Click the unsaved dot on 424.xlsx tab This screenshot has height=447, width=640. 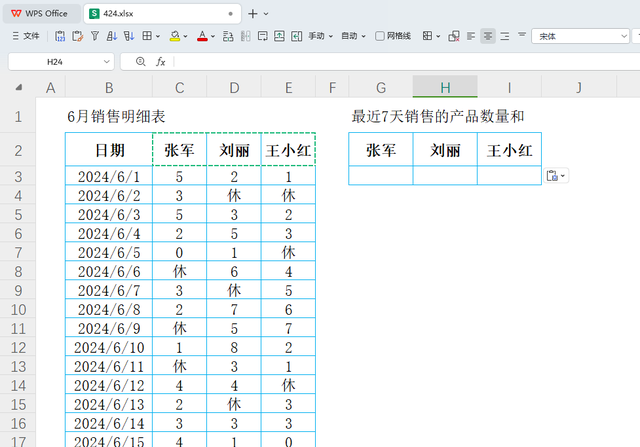tap(231, 13)
